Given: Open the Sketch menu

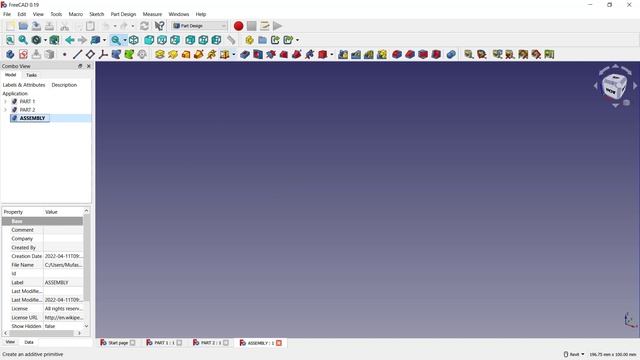Looking at the screenshot, I should pyautogui.click(x=97, y=14).
